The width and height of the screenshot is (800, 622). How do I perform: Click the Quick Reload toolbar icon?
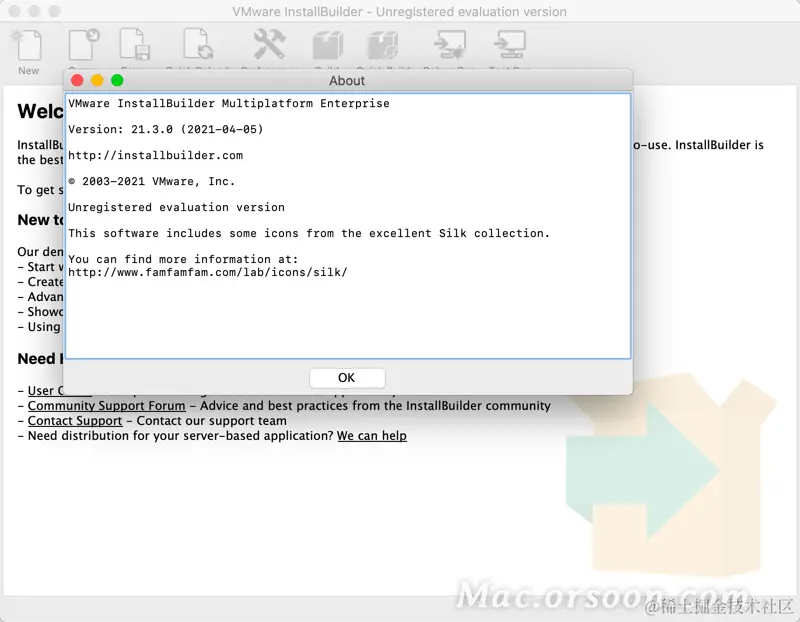point(198,45)
